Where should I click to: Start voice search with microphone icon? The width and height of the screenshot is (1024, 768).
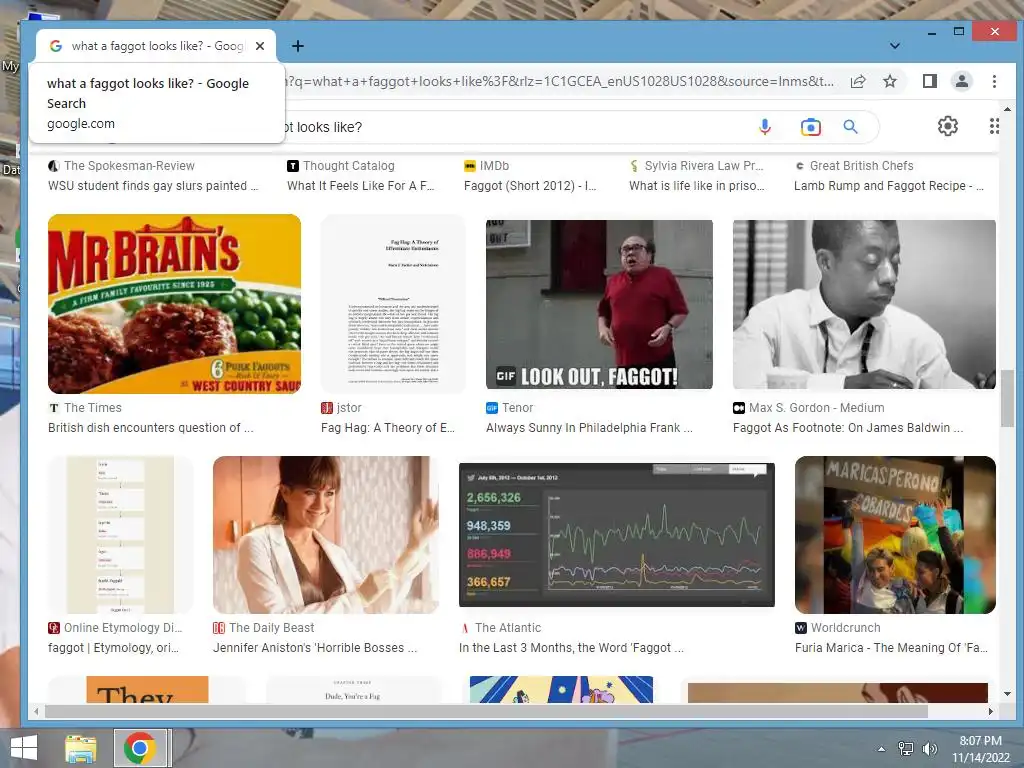[x=765, y=127]
